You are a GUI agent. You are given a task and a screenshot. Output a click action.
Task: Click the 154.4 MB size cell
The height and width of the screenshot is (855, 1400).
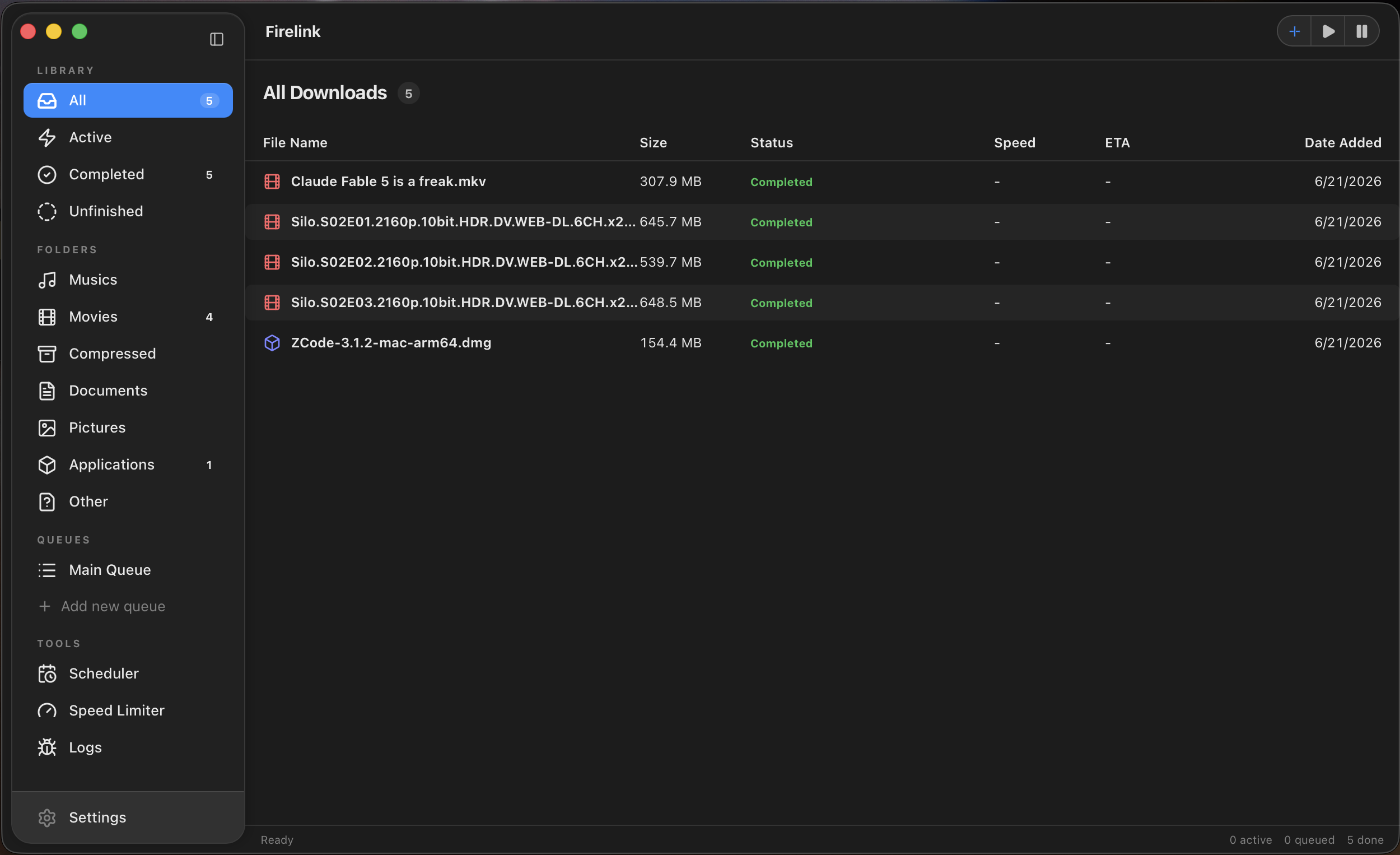point(670,343)
